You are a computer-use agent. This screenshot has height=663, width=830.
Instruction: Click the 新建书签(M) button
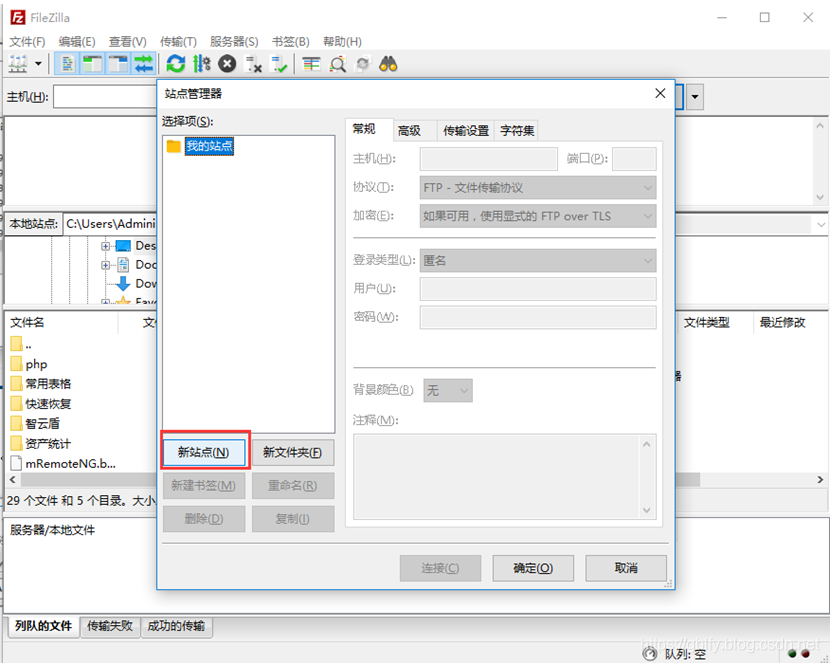click(x=204, y=486)
